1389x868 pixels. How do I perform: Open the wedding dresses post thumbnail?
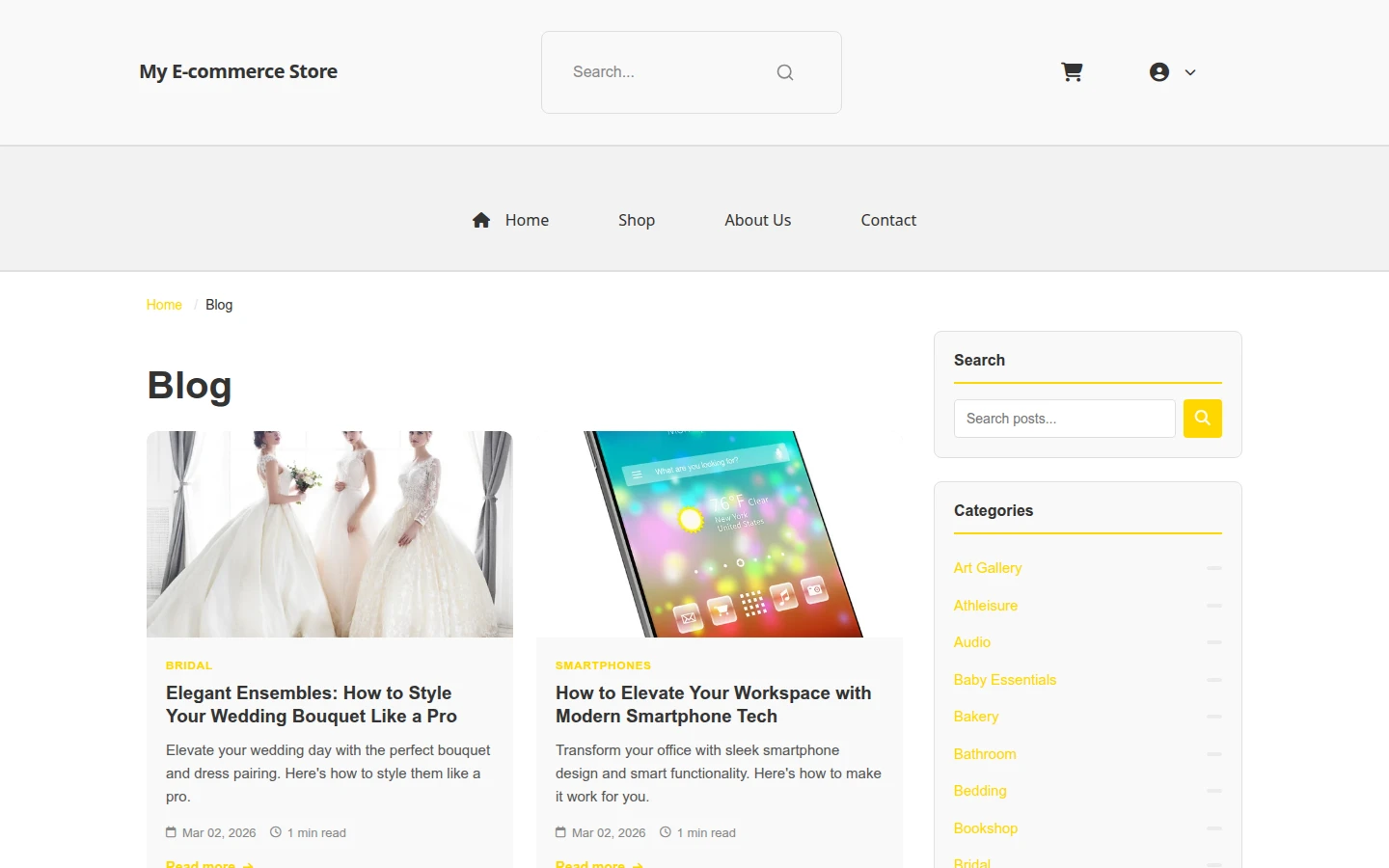[x=330, y=534]
